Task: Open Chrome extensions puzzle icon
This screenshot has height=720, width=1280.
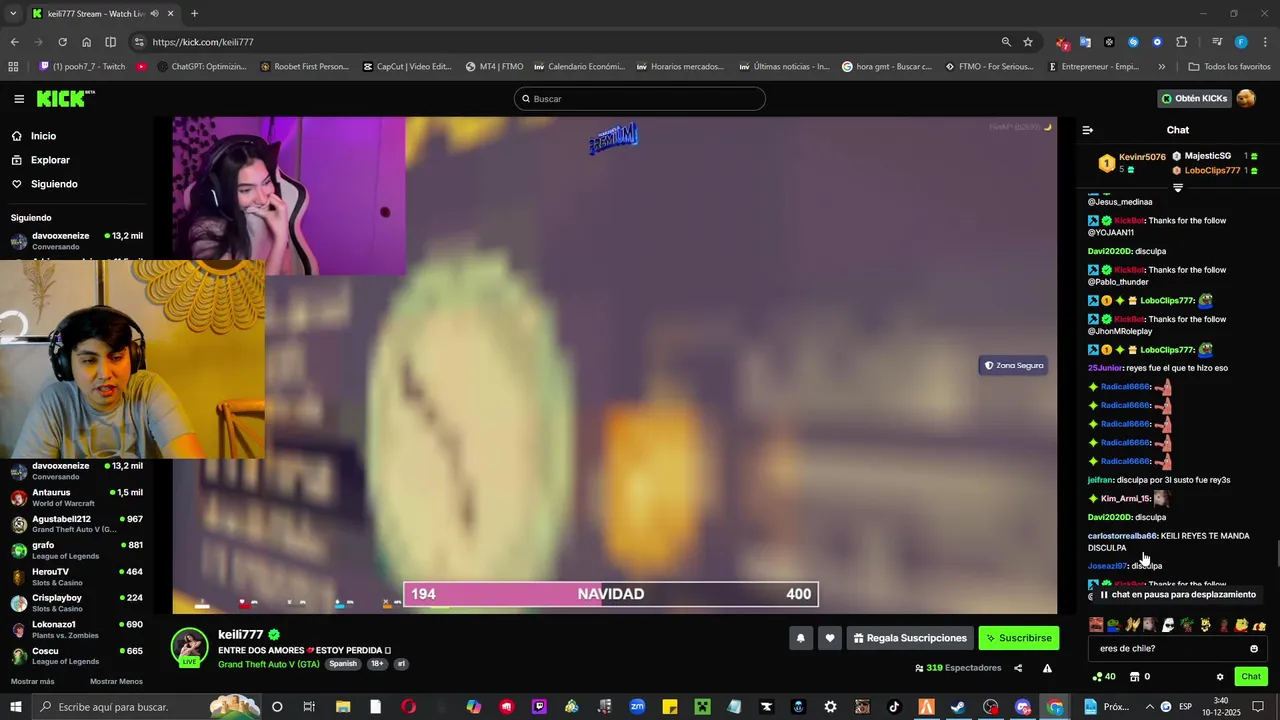Action: tap(1182, 42)
